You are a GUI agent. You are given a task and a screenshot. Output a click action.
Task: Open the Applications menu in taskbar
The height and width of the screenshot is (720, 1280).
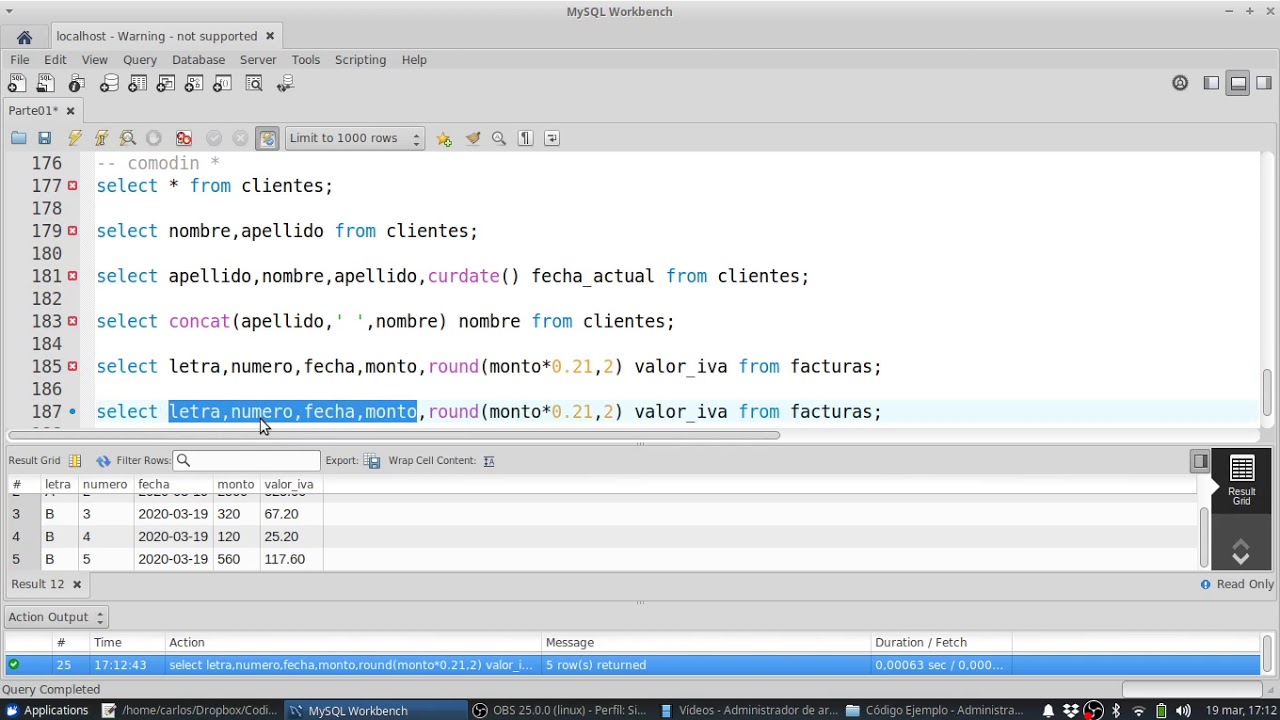pos(47,711)
